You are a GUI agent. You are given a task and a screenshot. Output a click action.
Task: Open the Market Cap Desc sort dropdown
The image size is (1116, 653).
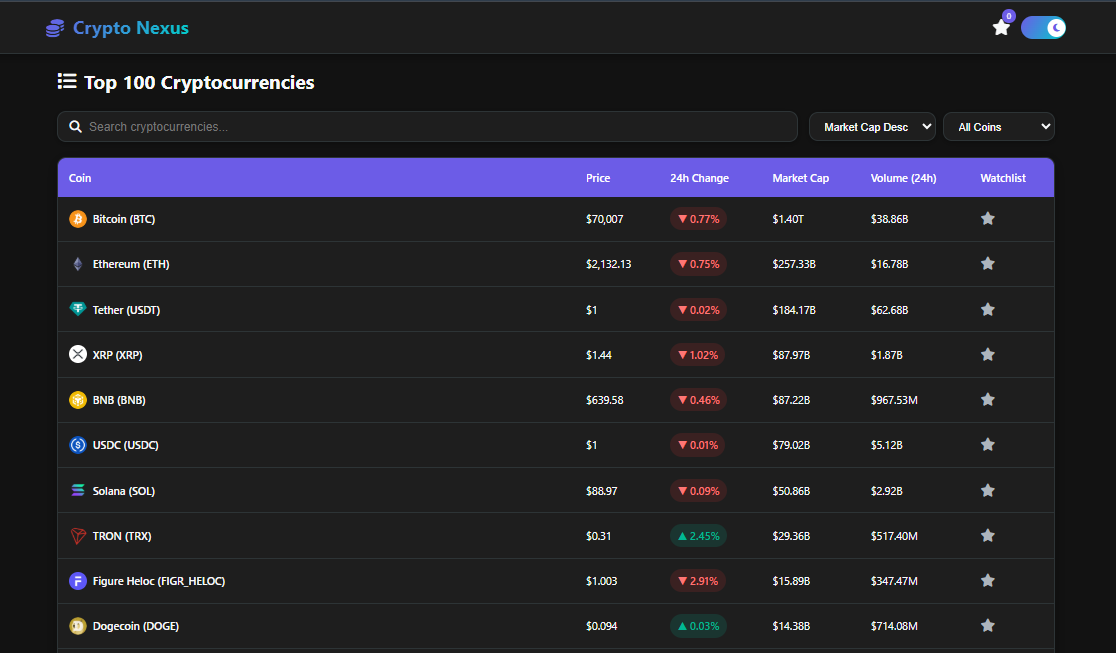[x=871, y=126]
